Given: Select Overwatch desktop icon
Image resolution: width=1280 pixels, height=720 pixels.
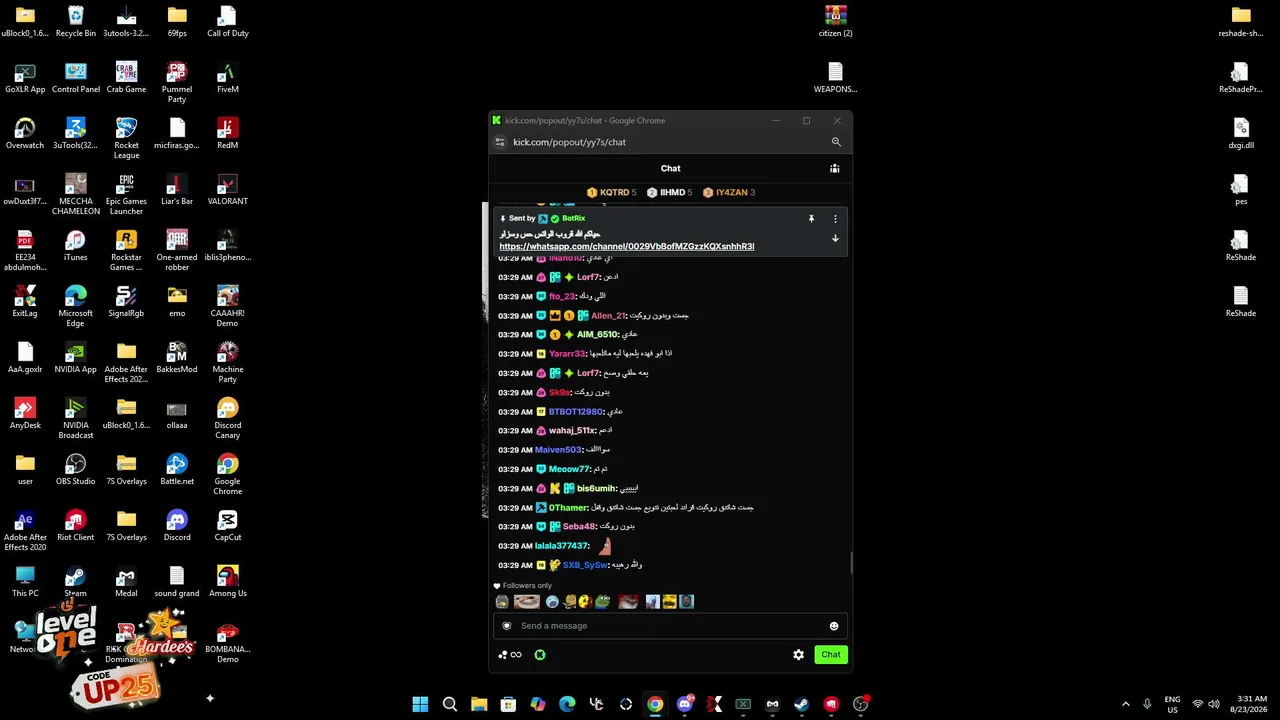Looking at the screenshot, I should pos(25,133).
